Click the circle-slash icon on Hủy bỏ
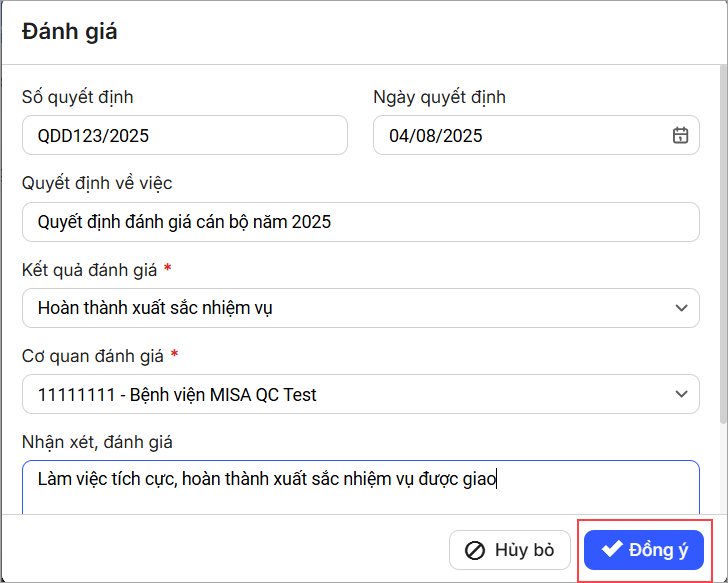Image resolution: width=728 pixels, height=583 pixels. 476,550
